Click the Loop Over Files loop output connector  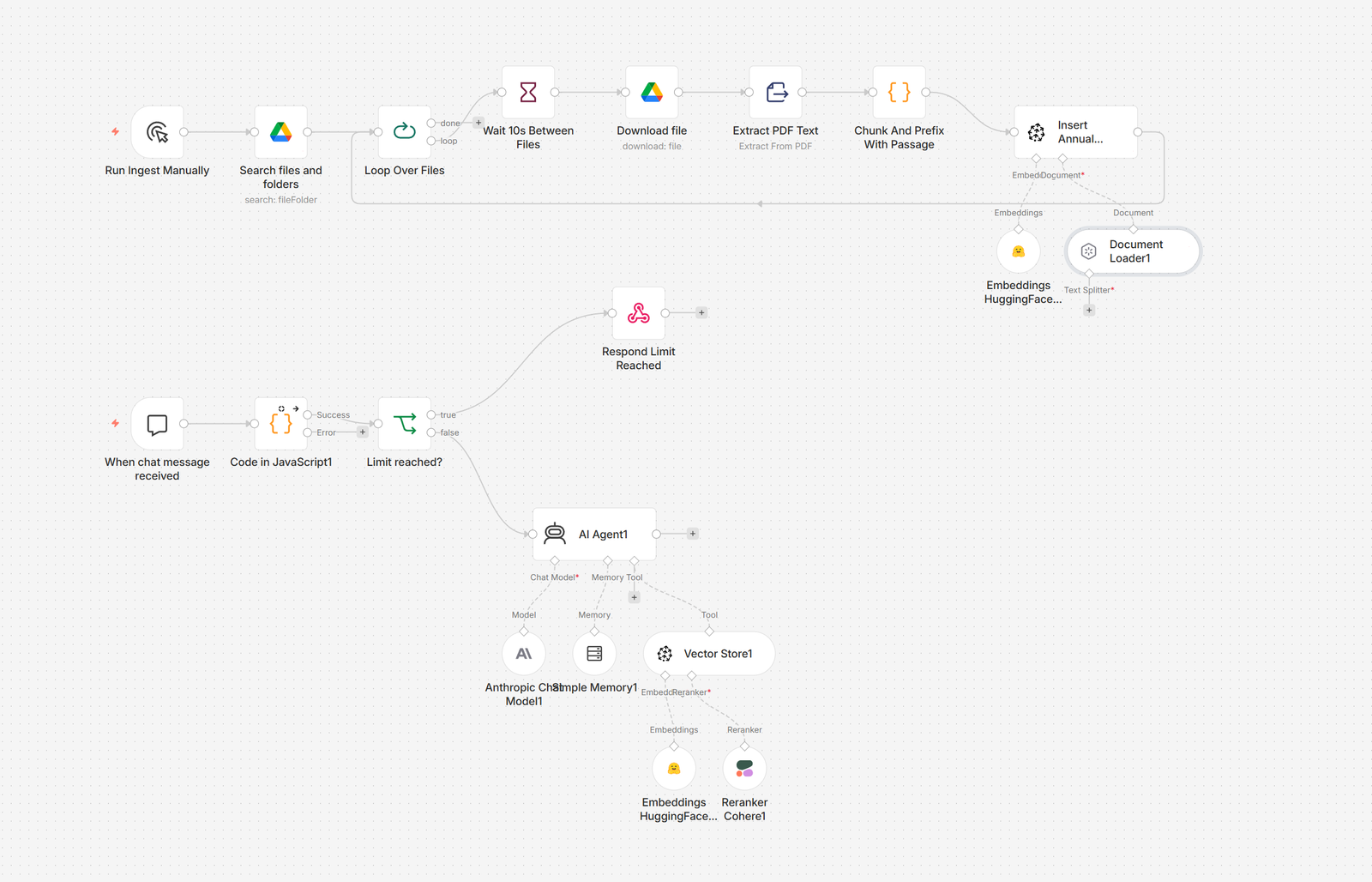[431, 141]
